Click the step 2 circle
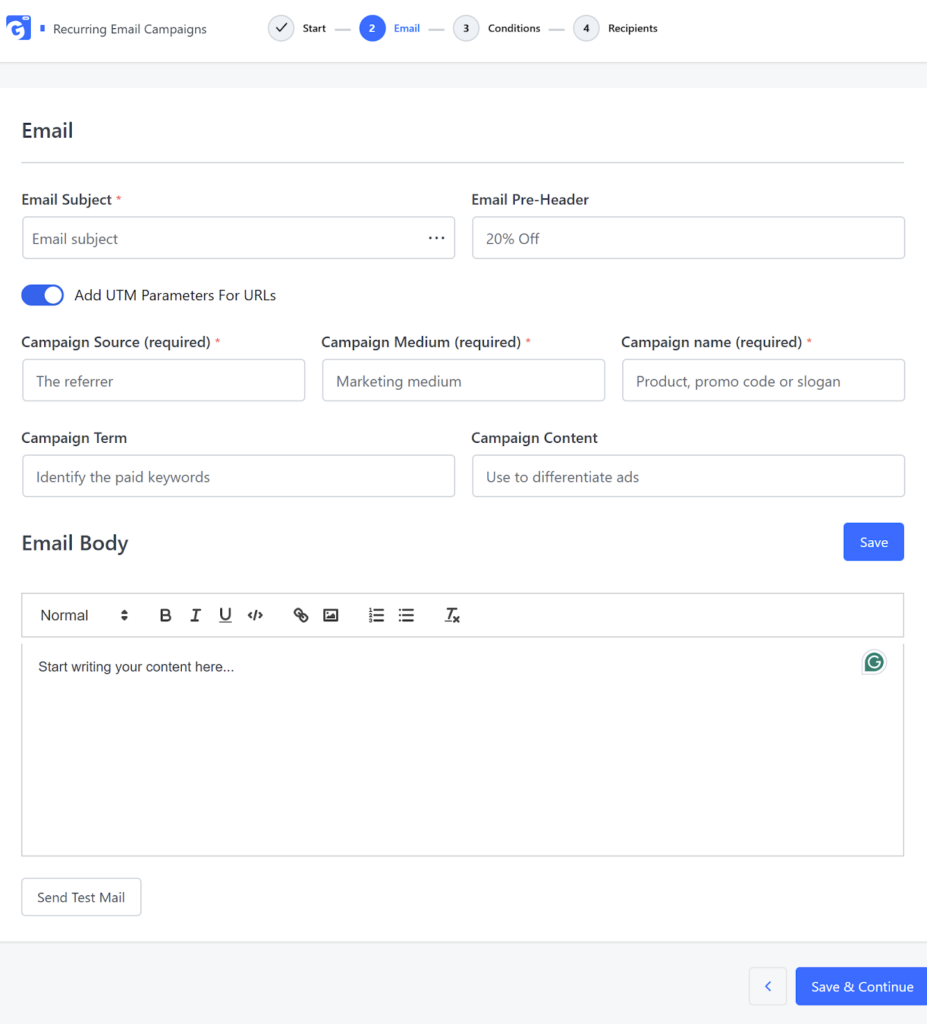The height and width of the screenshot is (1024, 927). pyautogui.click(x=372, y=28)
